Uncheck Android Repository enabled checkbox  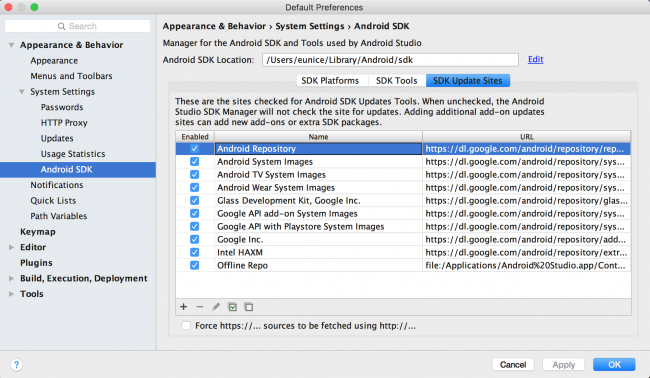click(x=194, y=148)
